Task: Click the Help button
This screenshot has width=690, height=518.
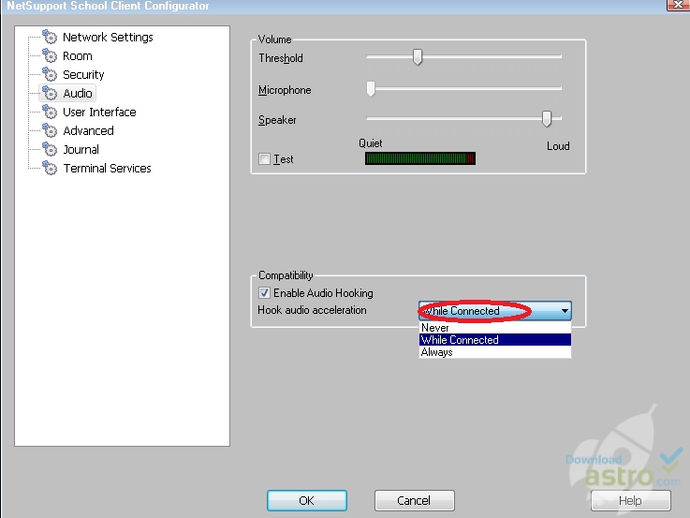Action: [x=630, y=500]
